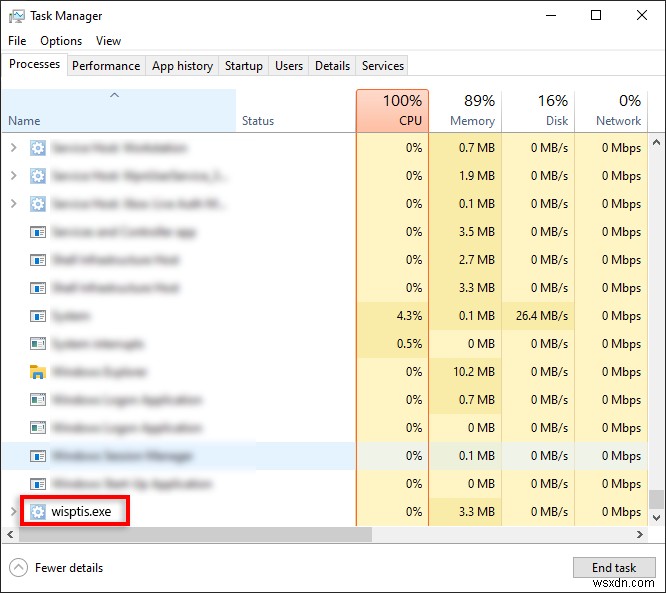
Task: Maximize the Task Manager window
Action: 596,16
